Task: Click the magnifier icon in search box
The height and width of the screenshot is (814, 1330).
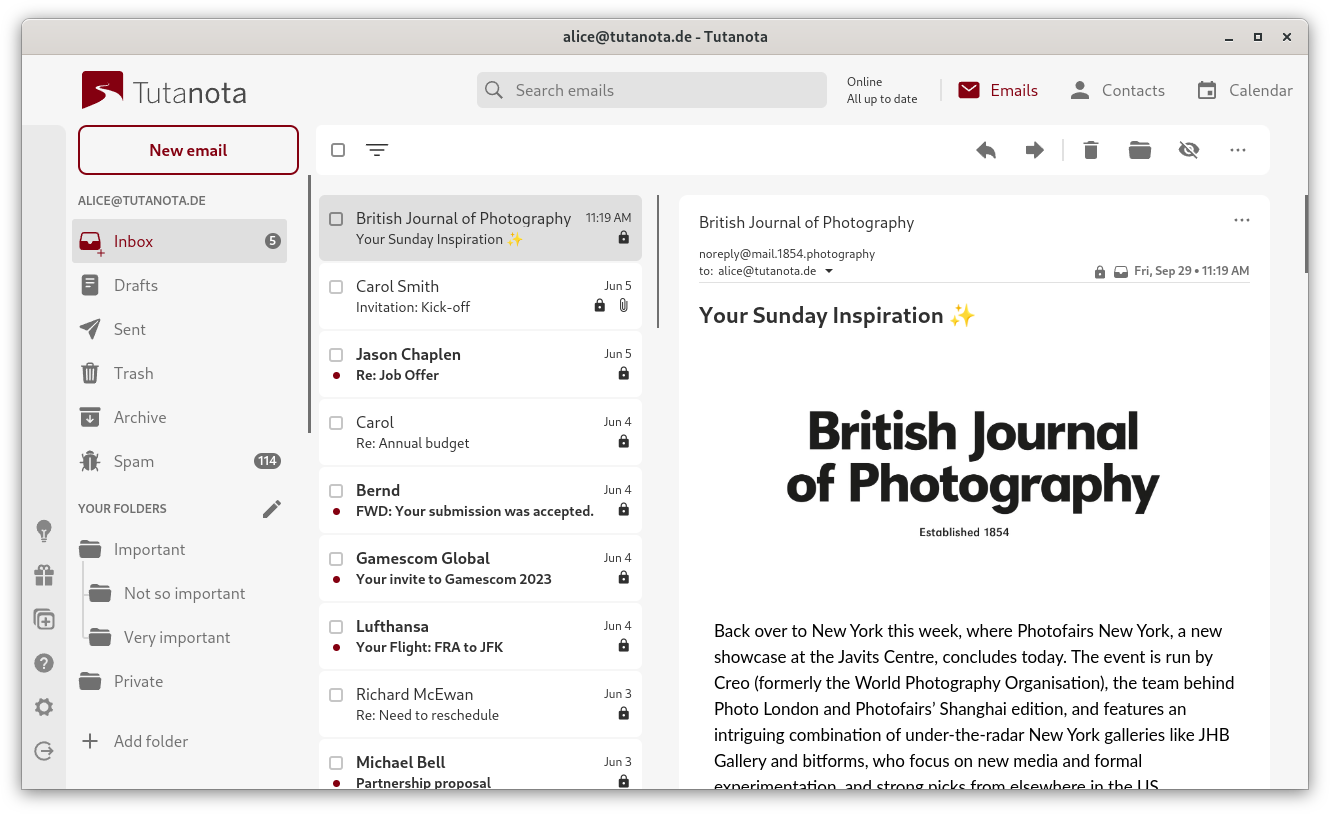Action: pos(494,90)
